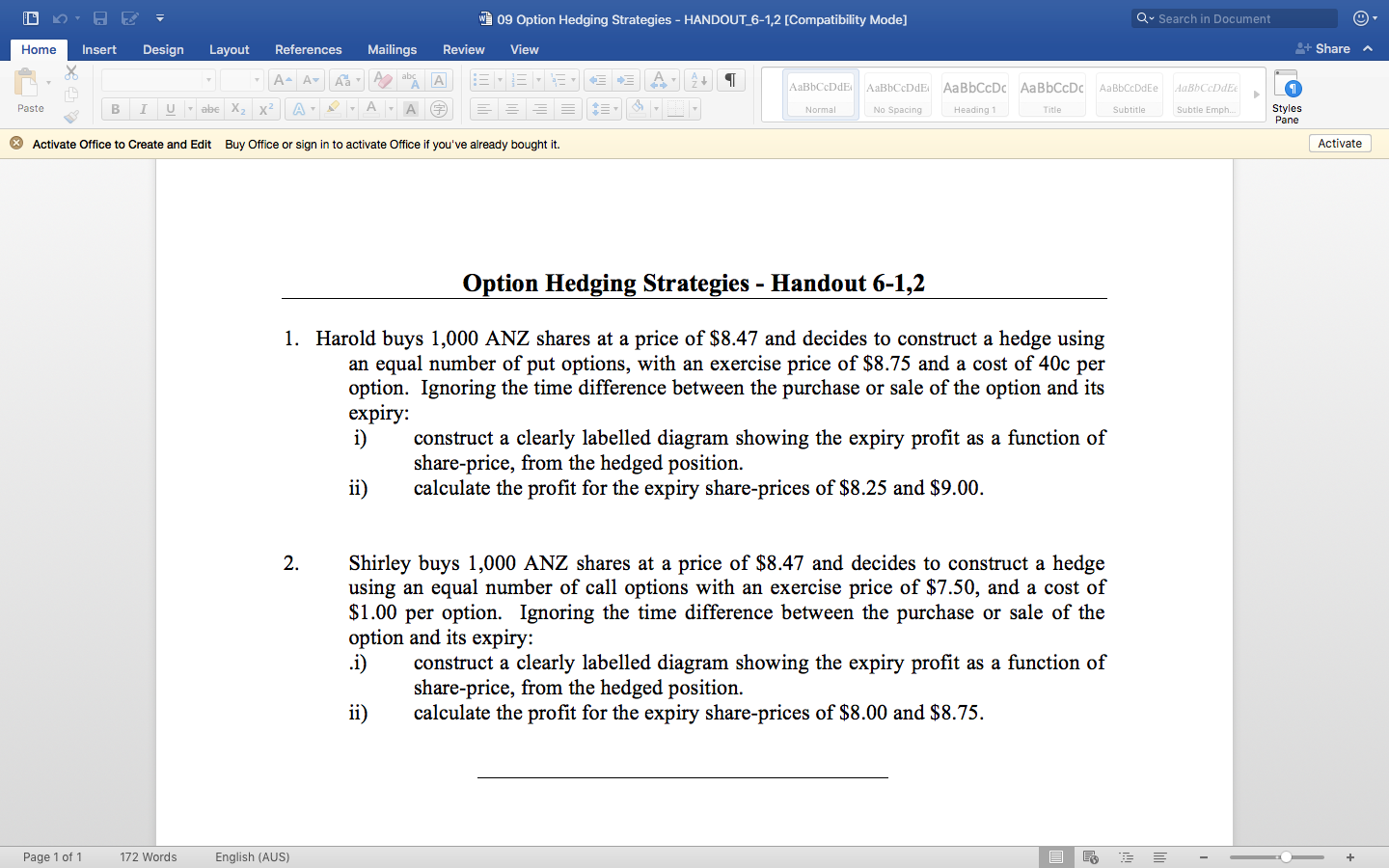
Task: Click the Paste clipboard icon
Action: point(27,83)
